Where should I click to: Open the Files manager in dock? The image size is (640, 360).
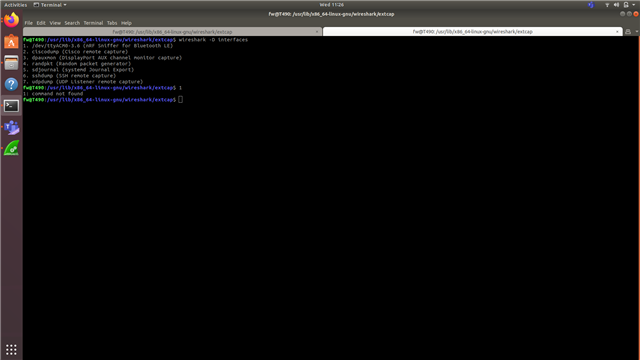(x=11, y=63)
